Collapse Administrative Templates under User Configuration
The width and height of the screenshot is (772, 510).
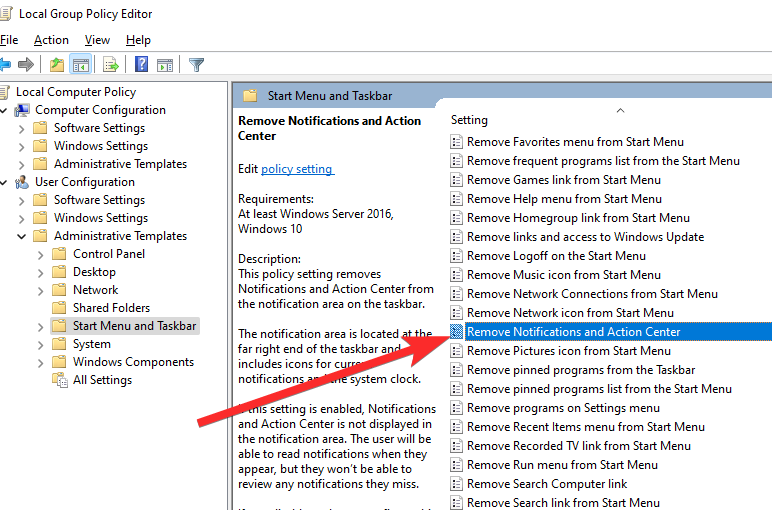tap(21, 237)
